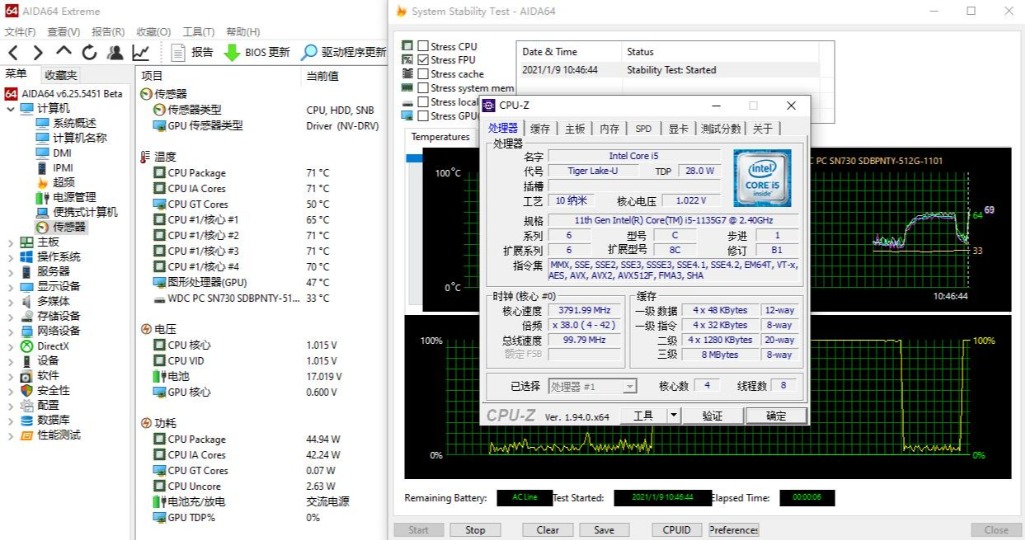
Task: Toggle the Stress cache checkbox
Action: coord(423,74)
